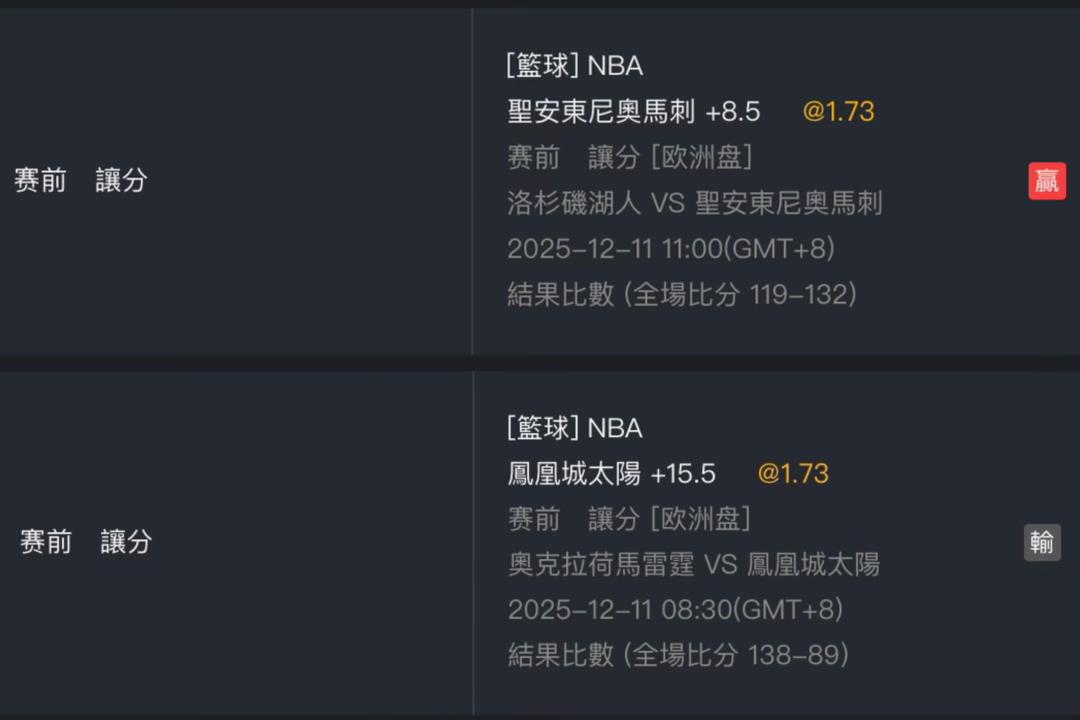
Task: Click the @1.73 odds on the Suns bet
Action: pyautogui.click(x=793, y=474)
